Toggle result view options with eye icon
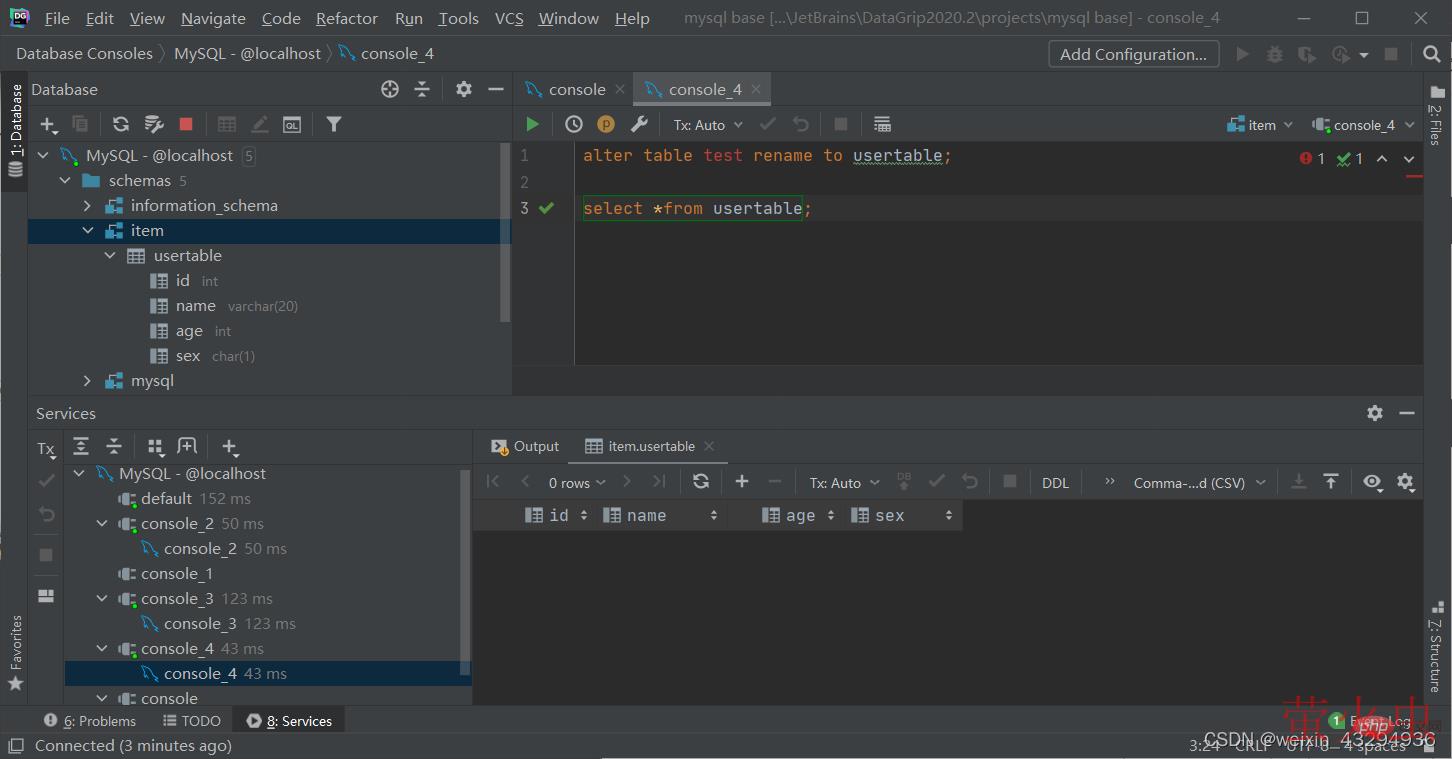The image size is (1452, 759). click(x=1372, y=482)
